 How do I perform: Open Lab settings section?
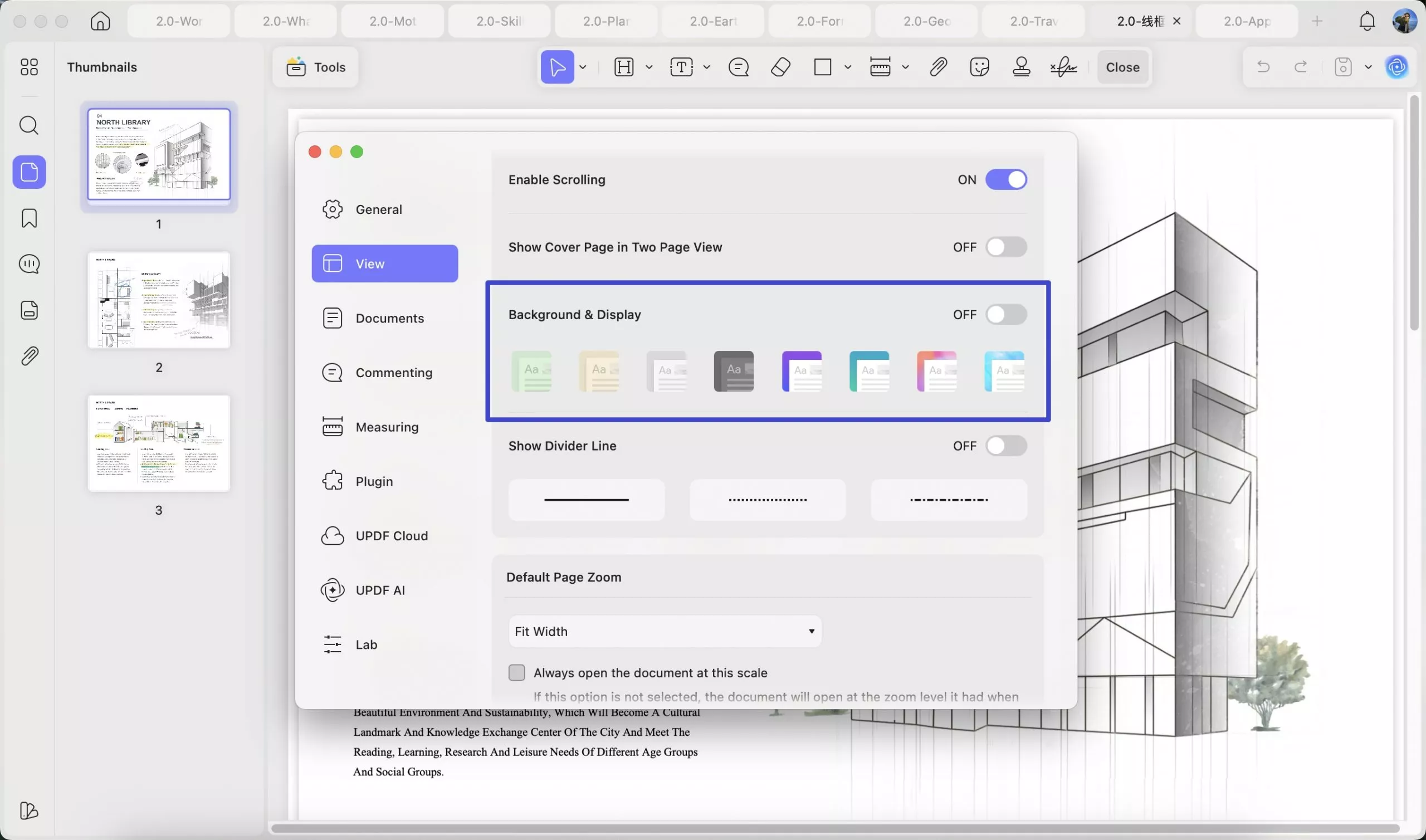click(x=385, y=644)
